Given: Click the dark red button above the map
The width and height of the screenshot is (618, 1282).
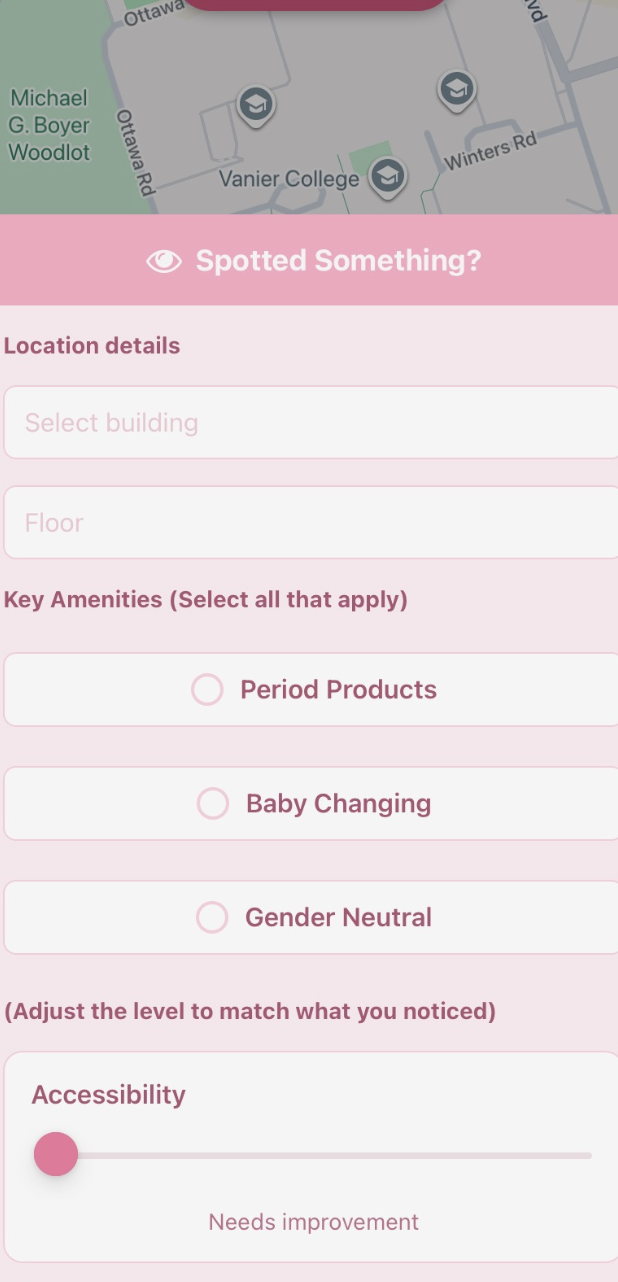Looking at the screenshot, I should (x=315, y=4).
